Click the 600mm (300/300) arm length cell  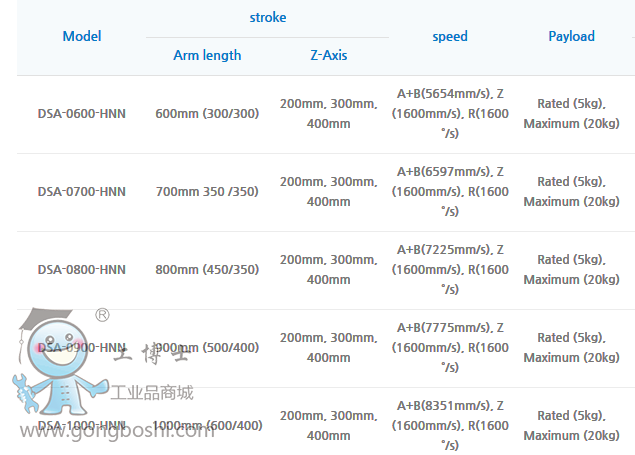point(207,114)
